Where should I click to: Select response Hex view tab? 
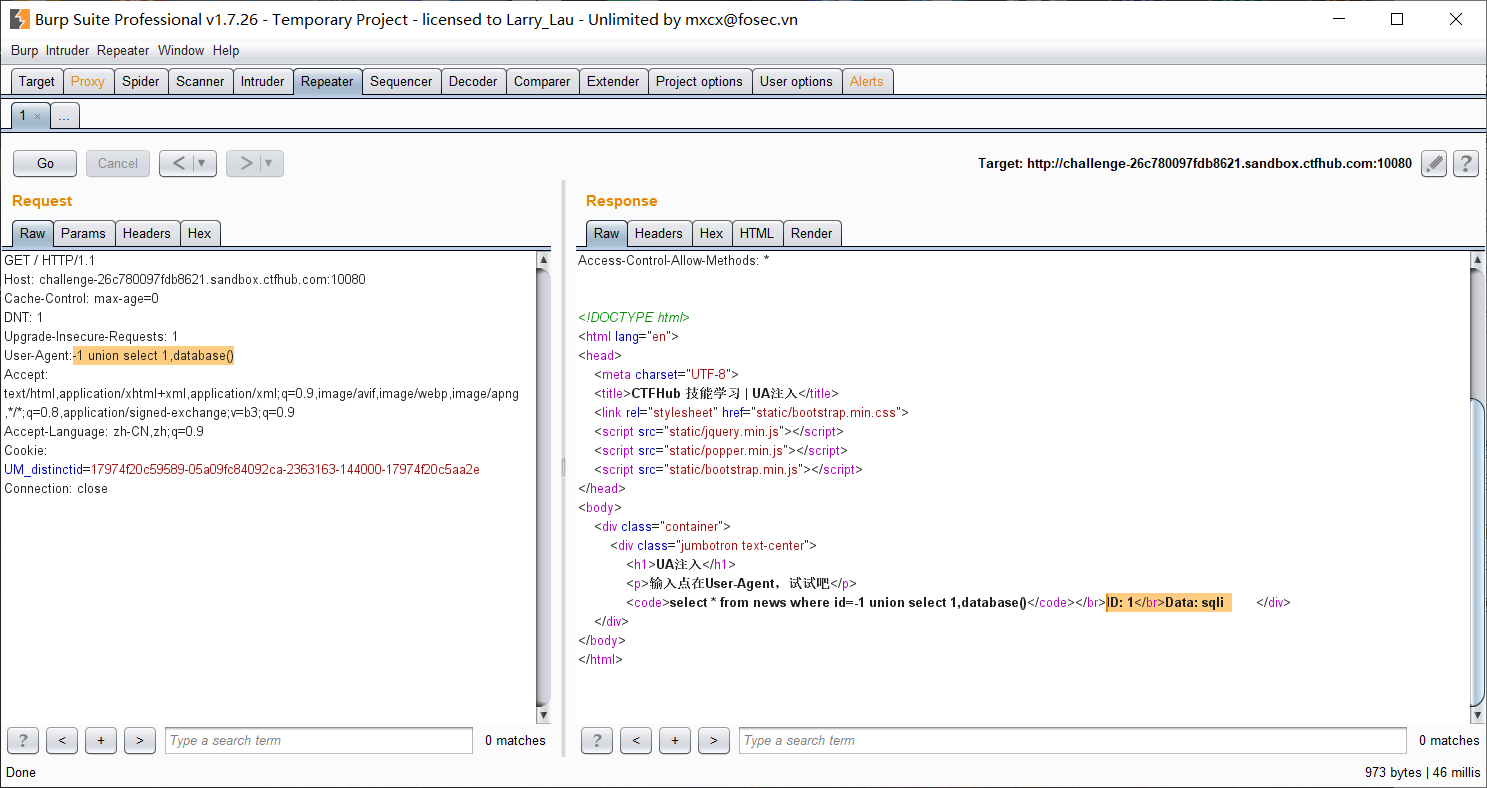pyautogui.click(x=712, y=233)
